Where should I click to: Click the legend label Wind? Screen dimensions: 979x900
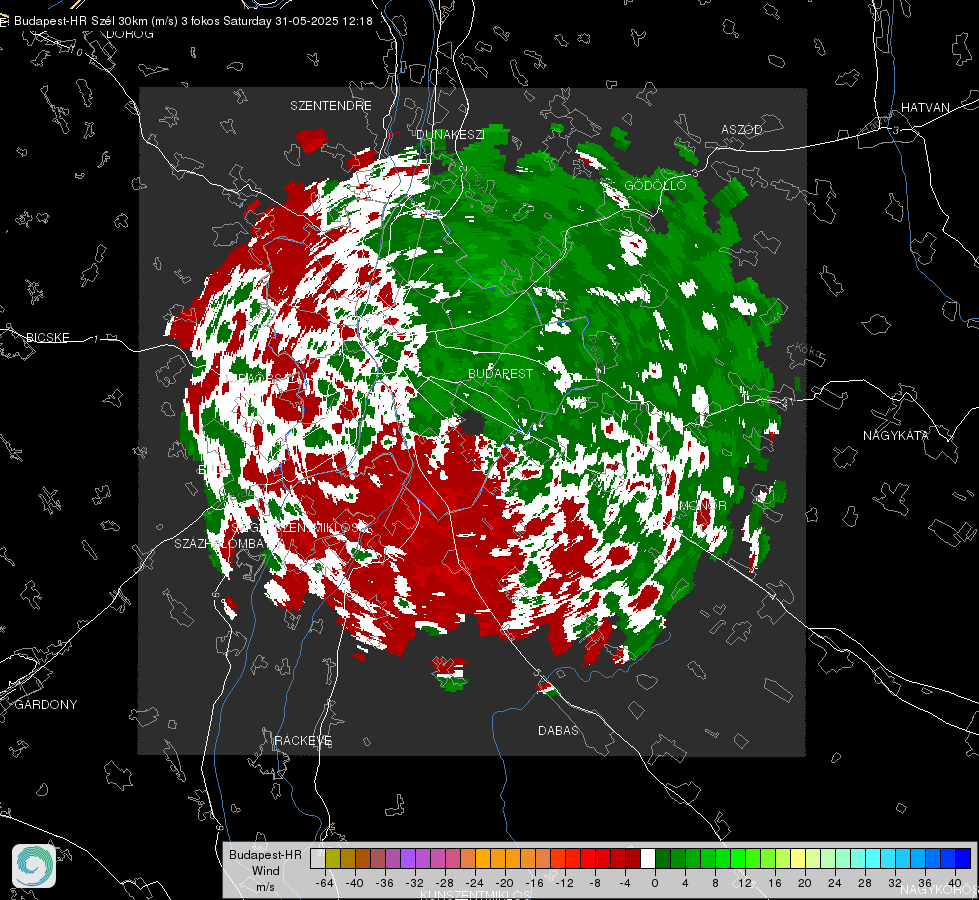[266, 870]
